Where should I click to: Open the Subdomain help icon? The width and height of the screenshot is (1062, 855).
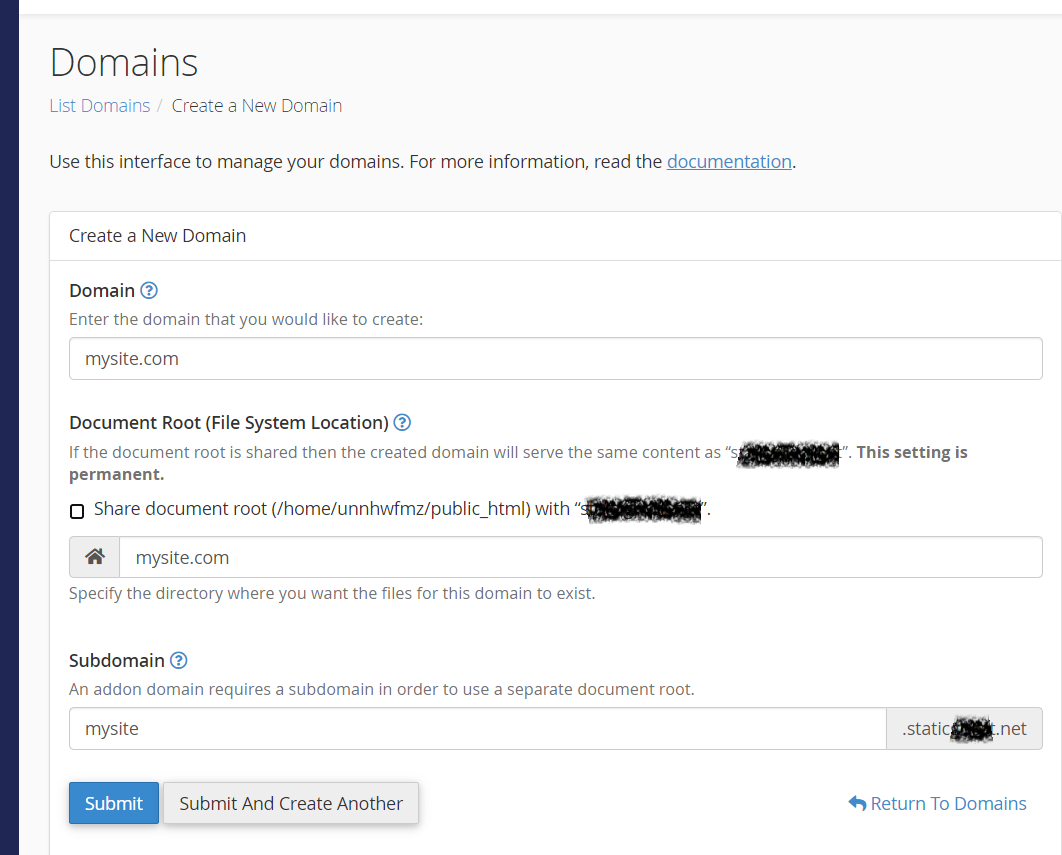point(179,660)
